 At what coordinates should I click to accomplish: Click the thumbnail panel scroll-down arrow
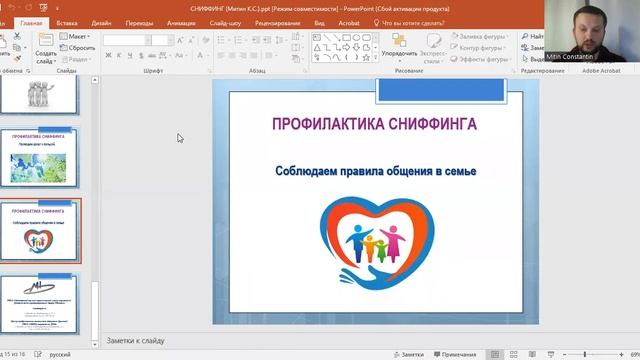(95, 344)
